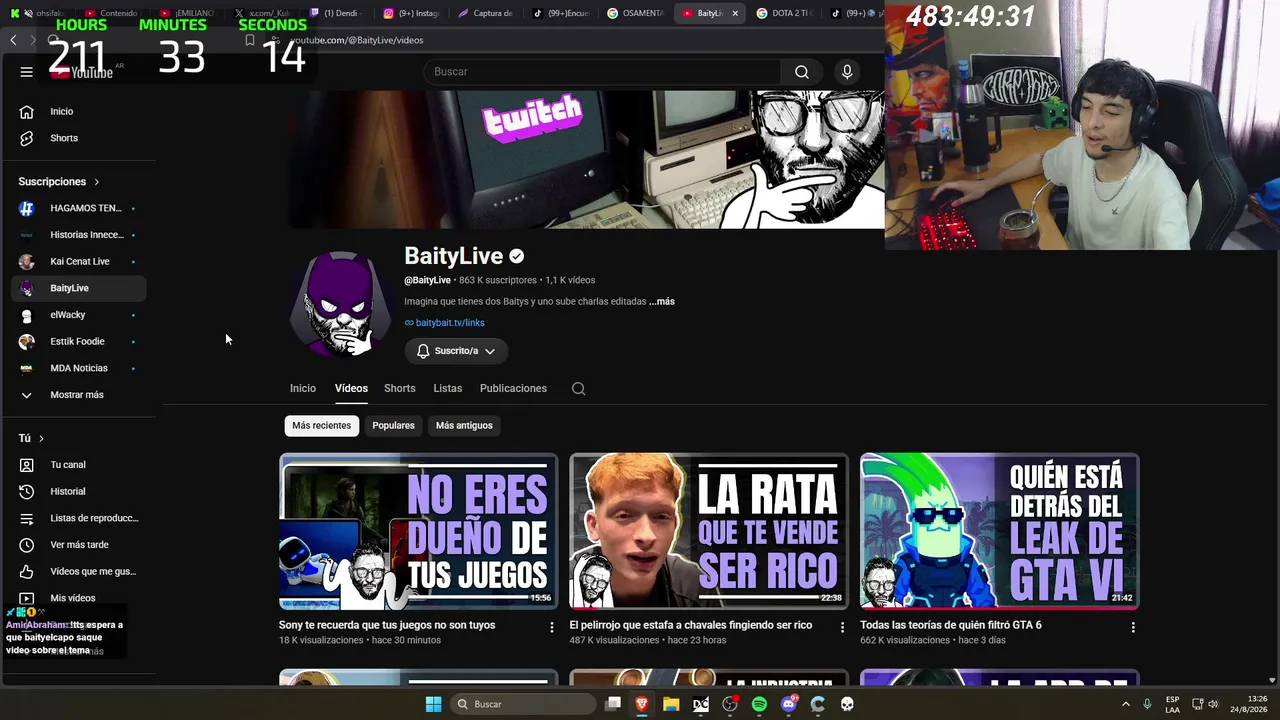This screenshot has height=720, width=1280.
Task: Filter videos by Populares
Action: pos(393,426)
